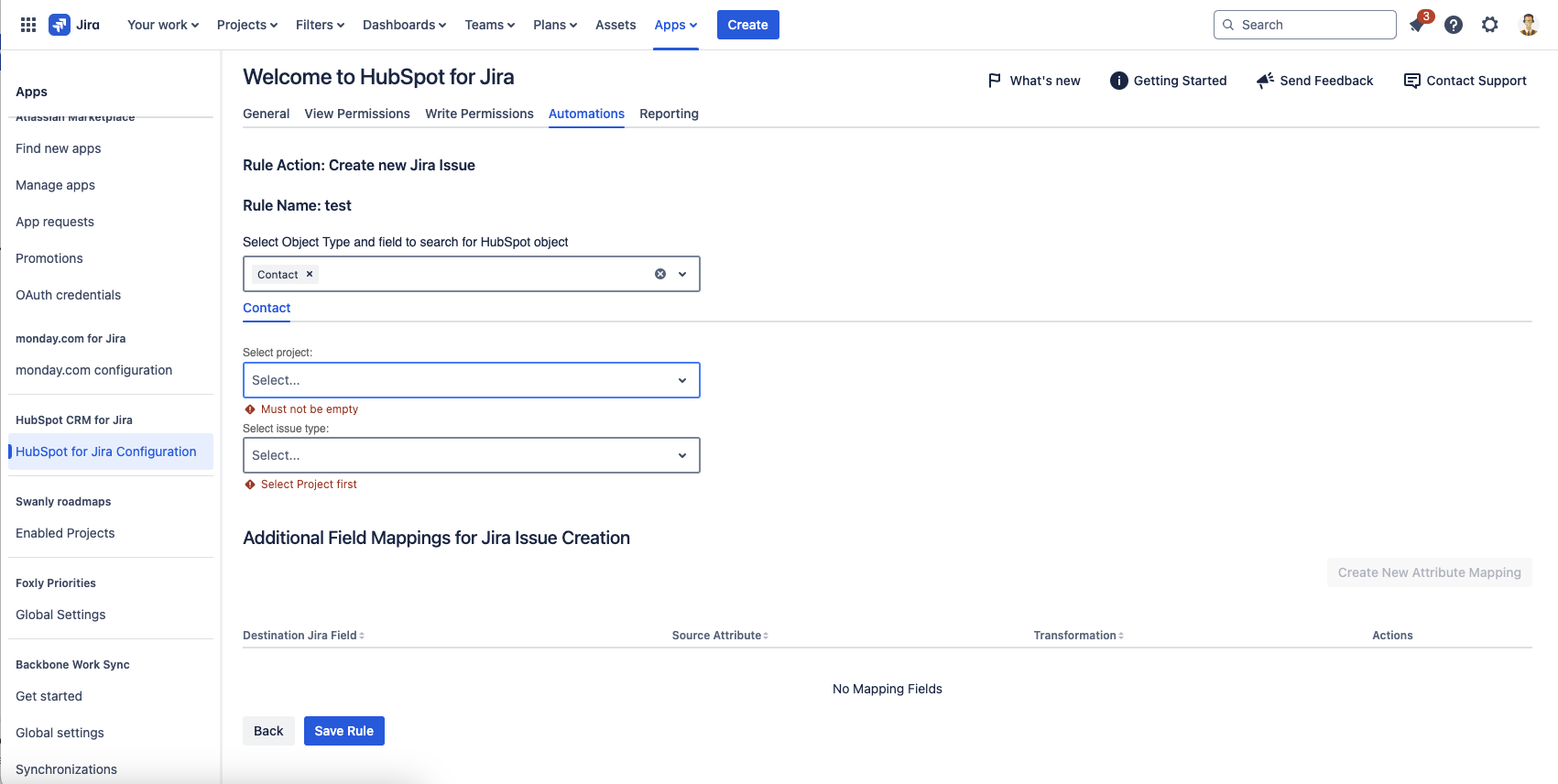This screenshot has height=784, width=1558.
Task: Open notifications bell with badge
Action: pos(1418,25)
